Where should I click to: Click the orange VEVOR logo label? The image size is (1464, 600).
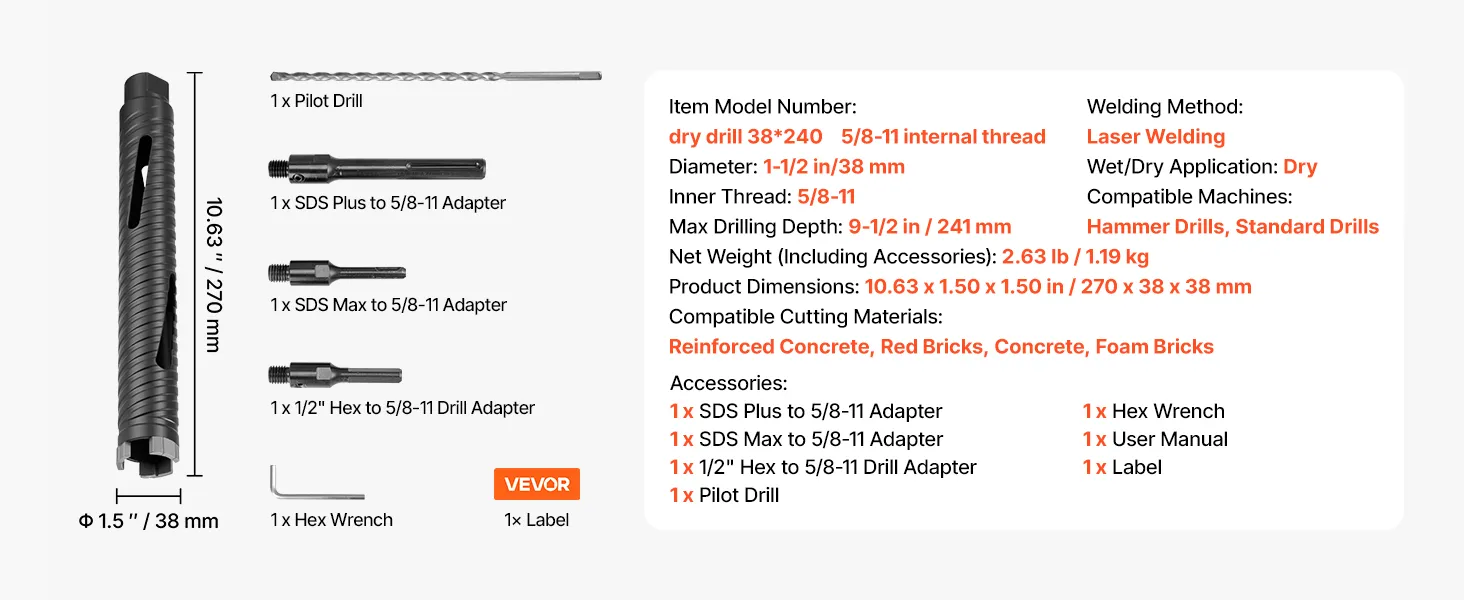point(537,484)
